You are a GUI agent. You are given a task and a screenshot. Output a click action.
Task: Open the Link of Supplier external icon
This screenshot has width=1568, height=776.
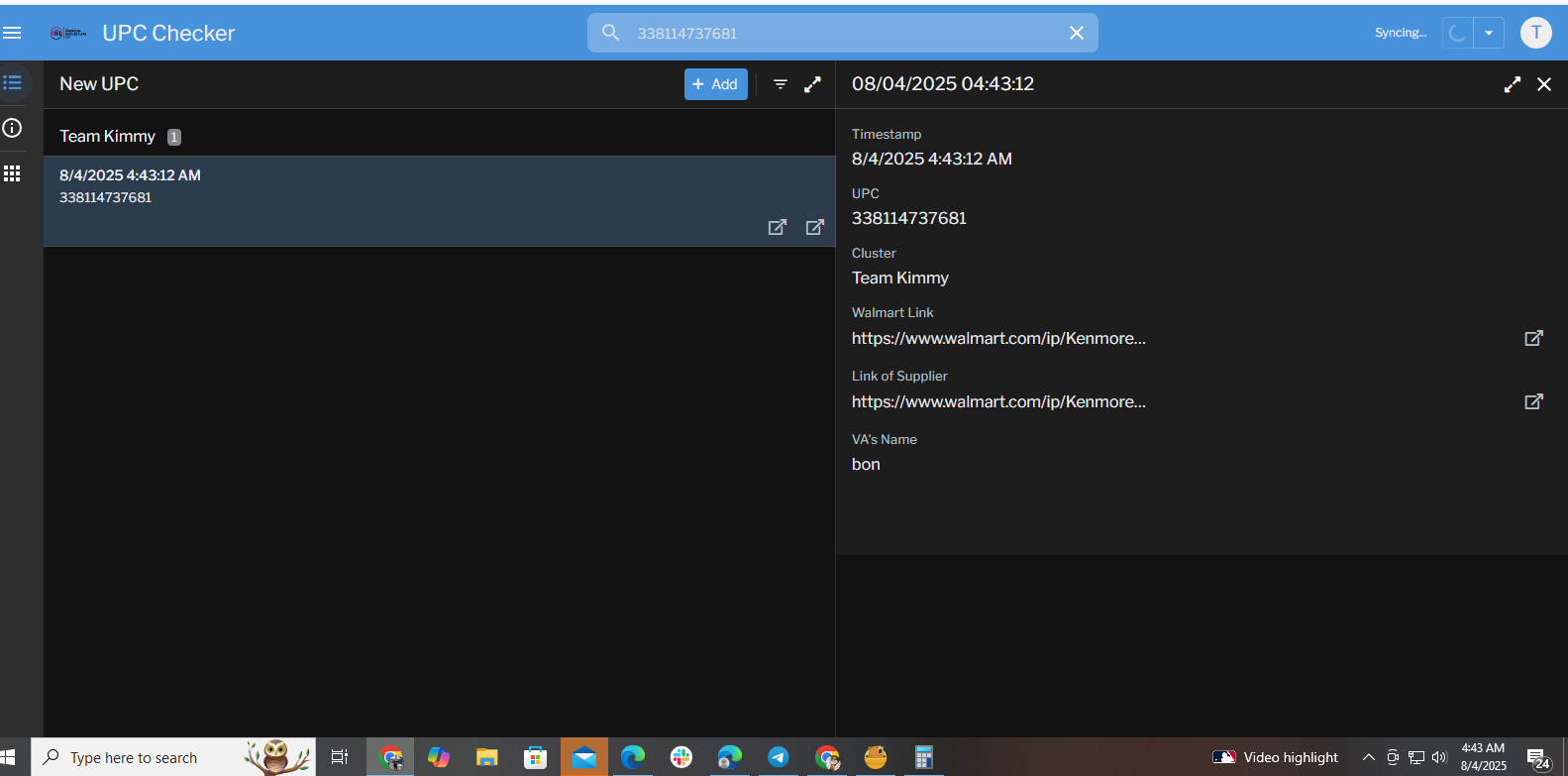[x=1533, y=401]
